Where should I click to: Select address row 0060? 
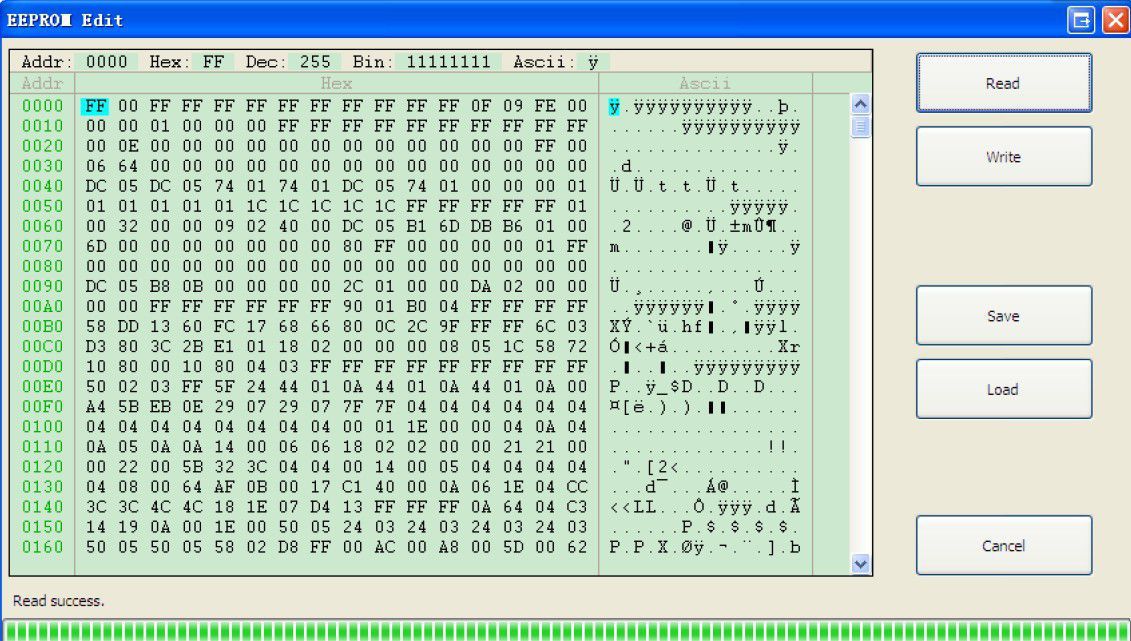click(43, 226)
